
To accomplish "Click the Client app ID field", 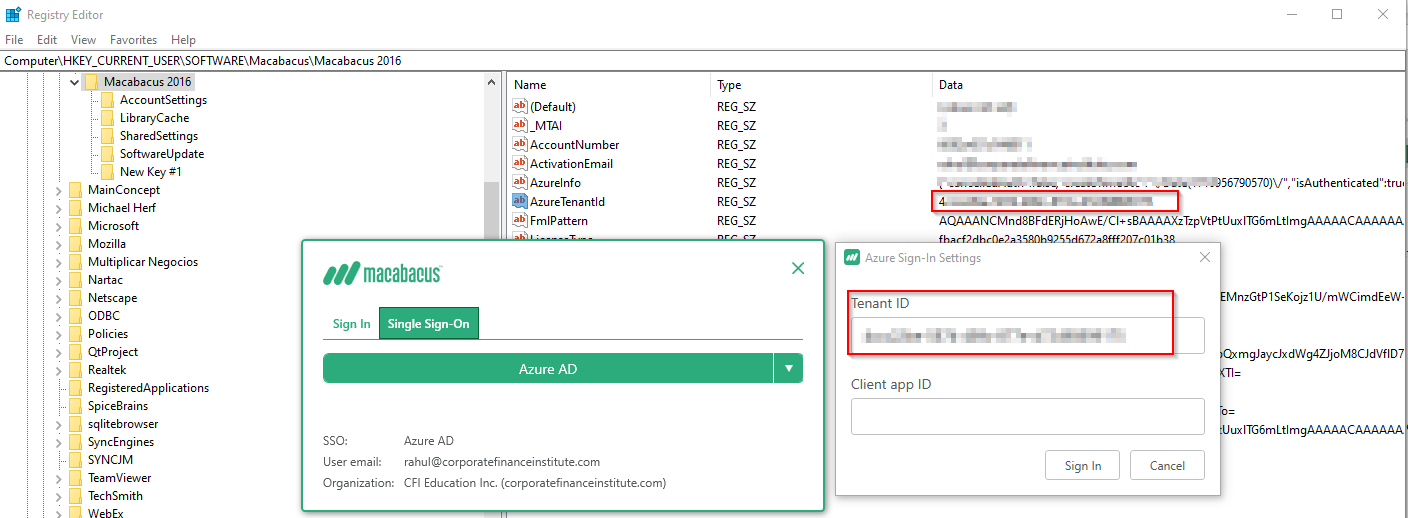I will (1027, 416).
